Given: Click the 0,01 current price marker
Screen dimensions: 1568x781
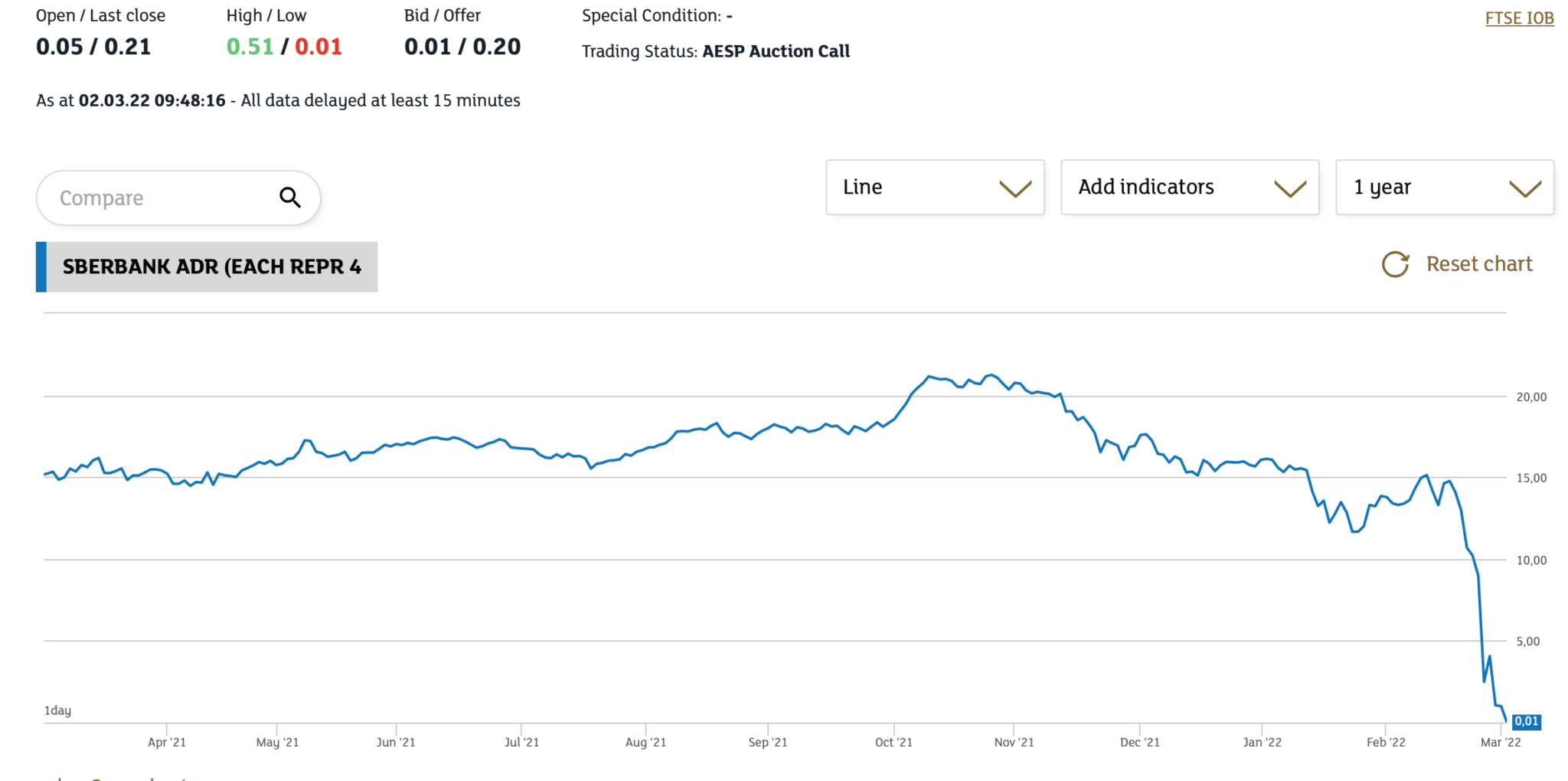Looking at the screenshot, I should click(x=1526, y=721).
